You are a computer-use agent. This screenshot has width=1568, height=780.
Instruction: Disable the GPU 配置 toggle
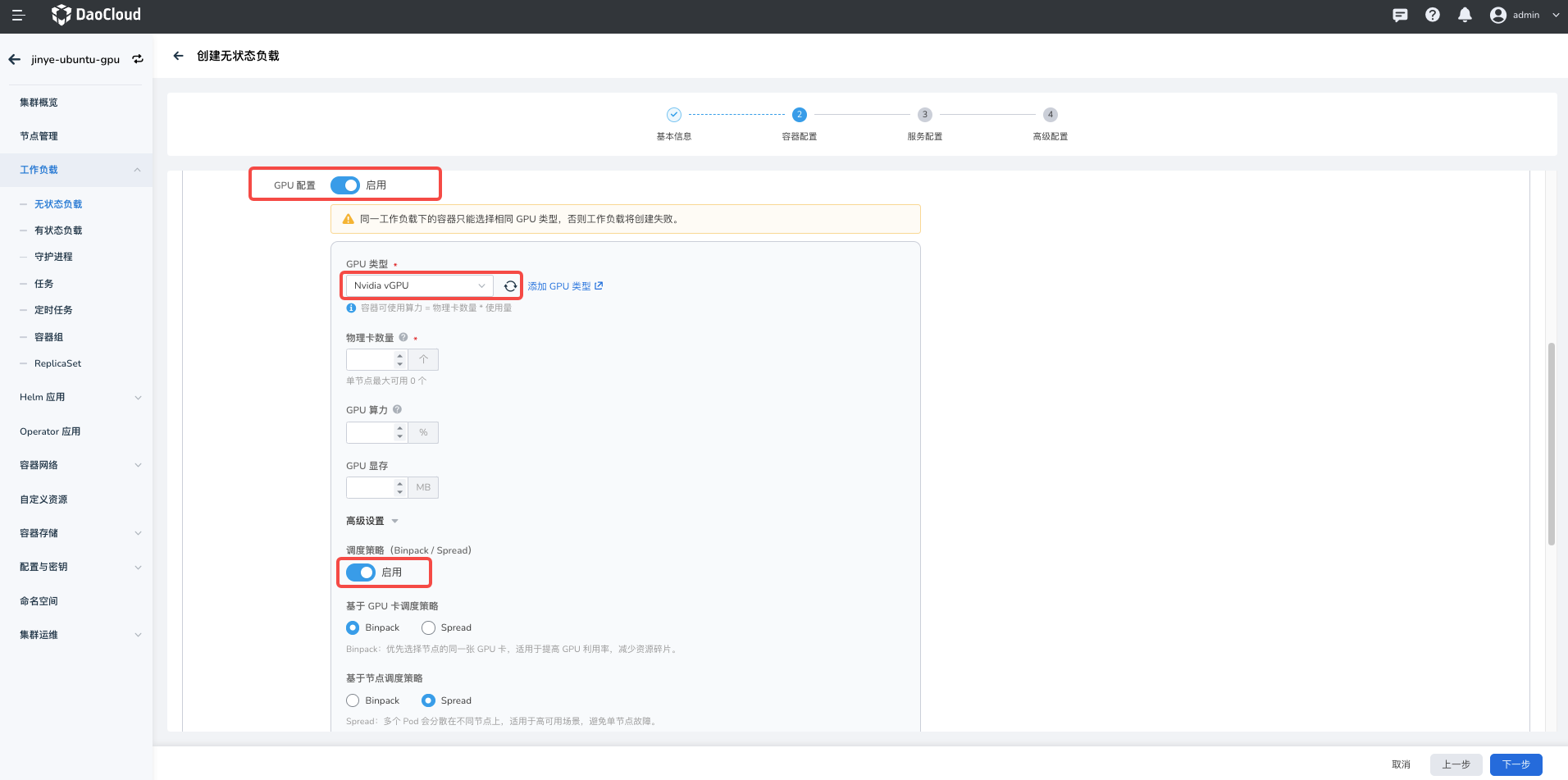tap(345, 185)
